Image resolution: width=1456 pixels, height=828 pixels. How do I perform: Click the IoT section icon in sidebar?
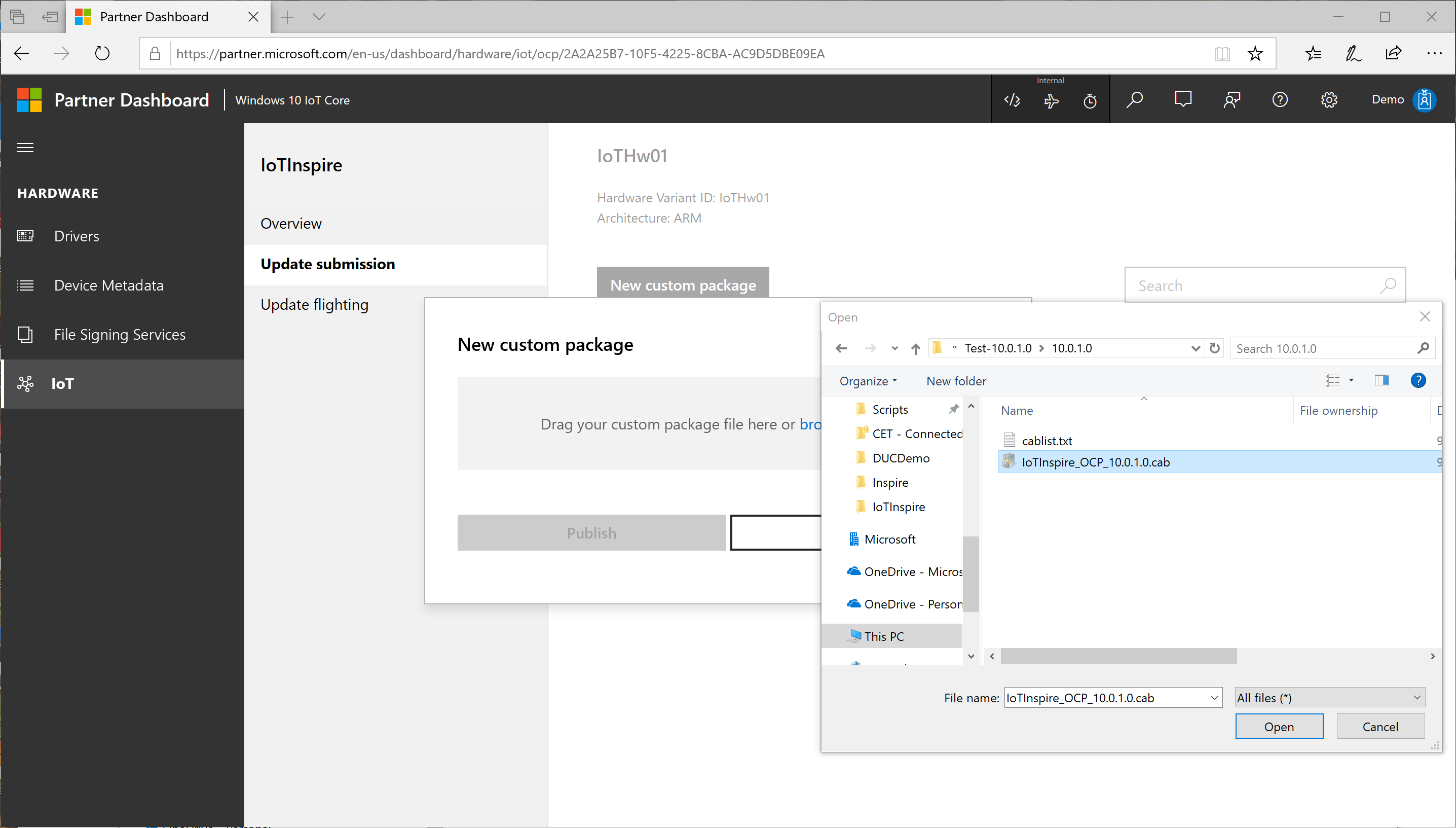pyautogui.click(x=26, y=383)
